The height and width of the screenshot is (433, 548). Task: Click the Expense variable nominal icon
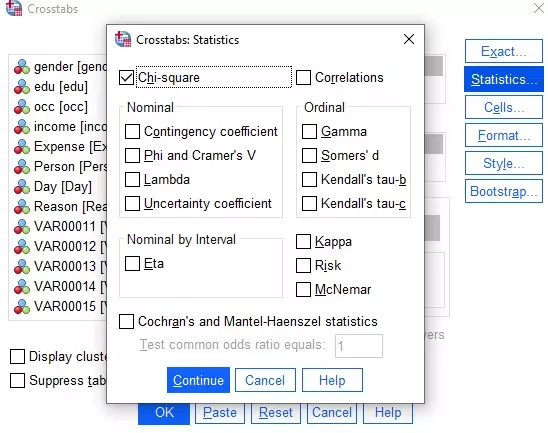click(x=22, y=146)
